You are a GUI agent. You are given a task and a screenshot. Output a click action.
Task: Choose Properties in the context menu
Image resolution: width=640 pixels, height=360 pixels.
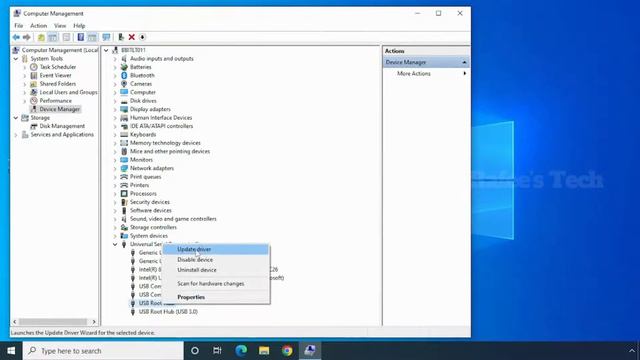coord(216,297)
